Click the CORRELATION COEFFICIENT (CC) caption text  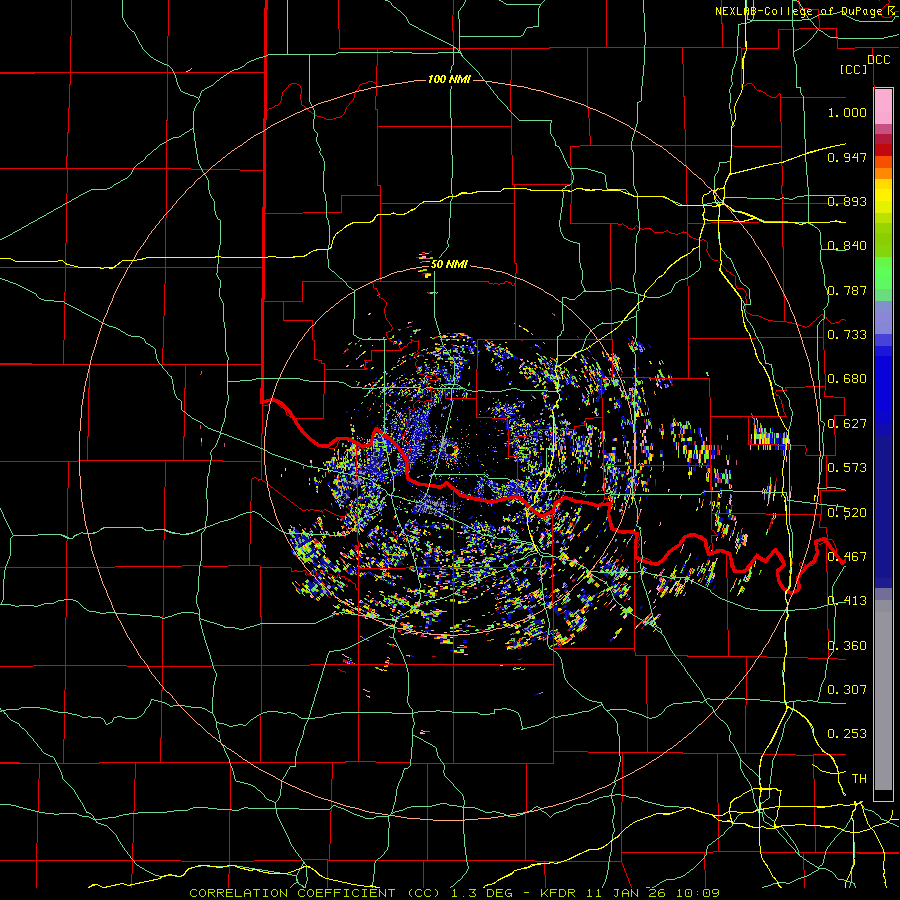315,893
